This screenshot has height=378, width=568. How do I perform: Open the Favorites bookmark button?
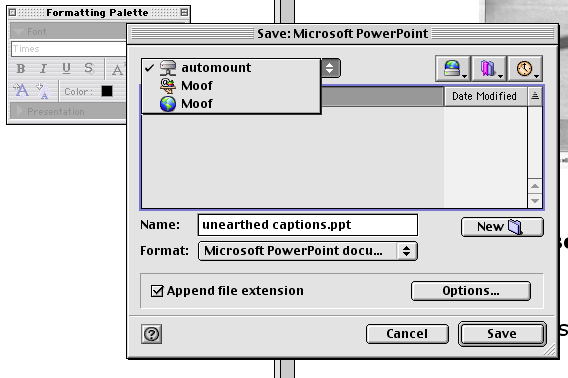tap(489, 68)
